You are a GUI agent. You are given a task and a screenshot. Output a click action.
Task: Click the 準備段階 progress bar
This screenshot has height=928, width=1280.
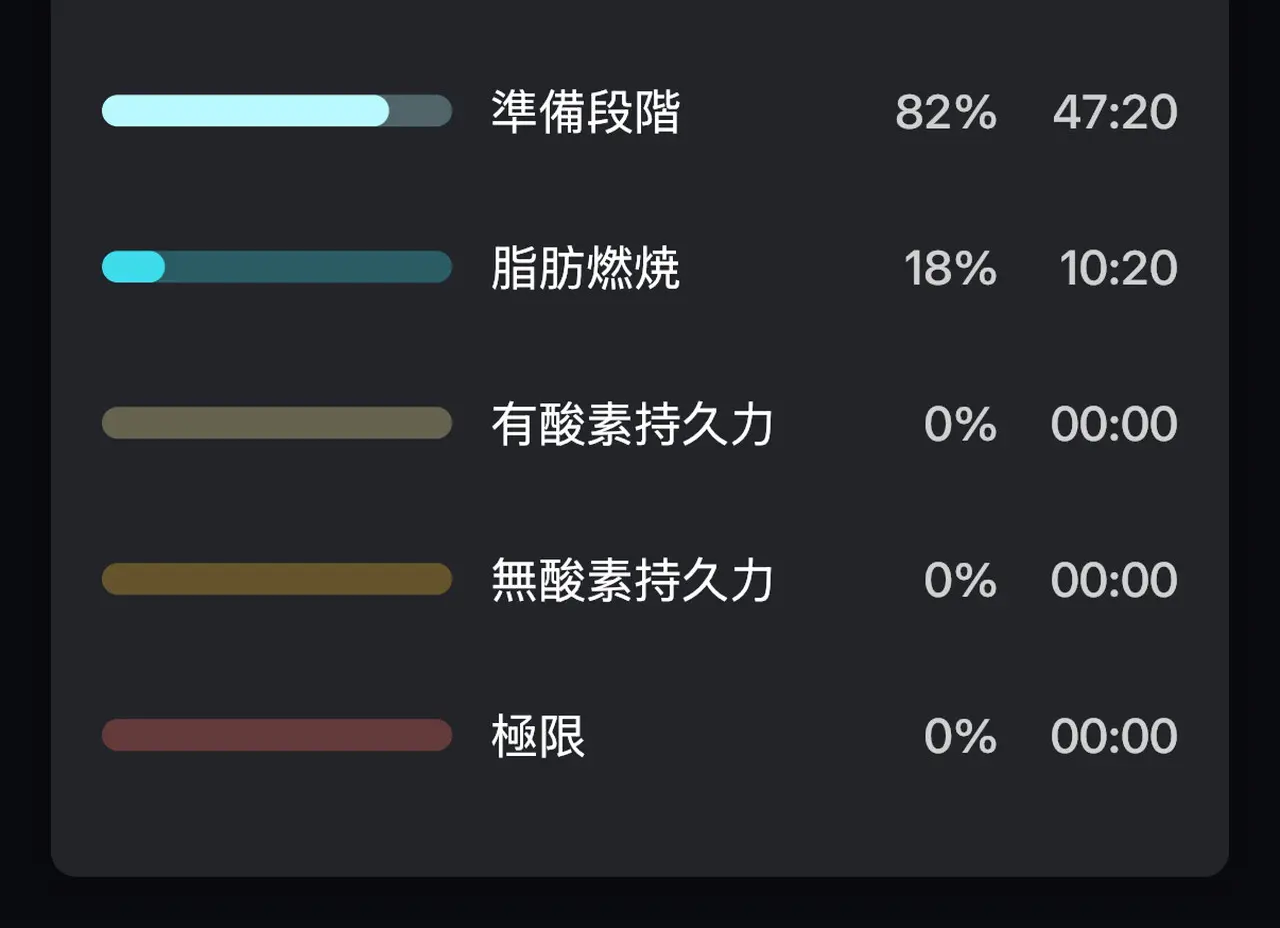277,111
